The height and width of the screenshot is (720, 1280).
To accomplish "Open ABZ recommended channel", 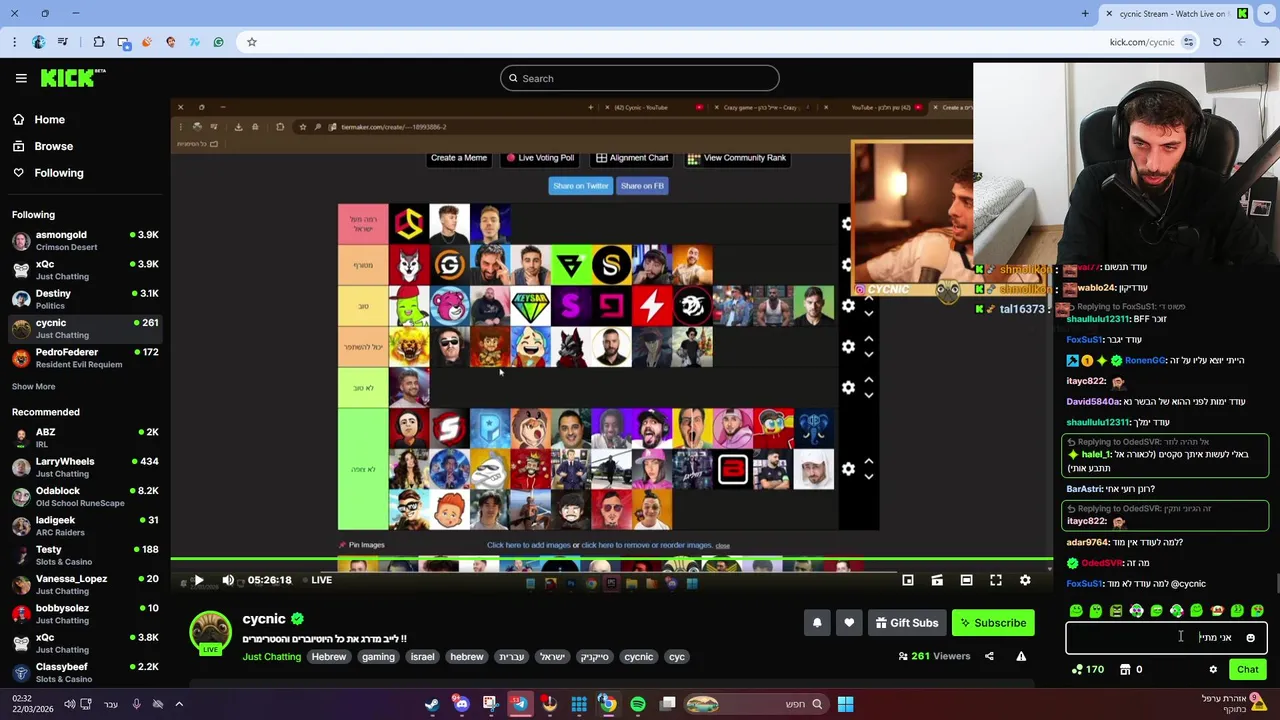I will pyautogui.click(x=85, y=437).
